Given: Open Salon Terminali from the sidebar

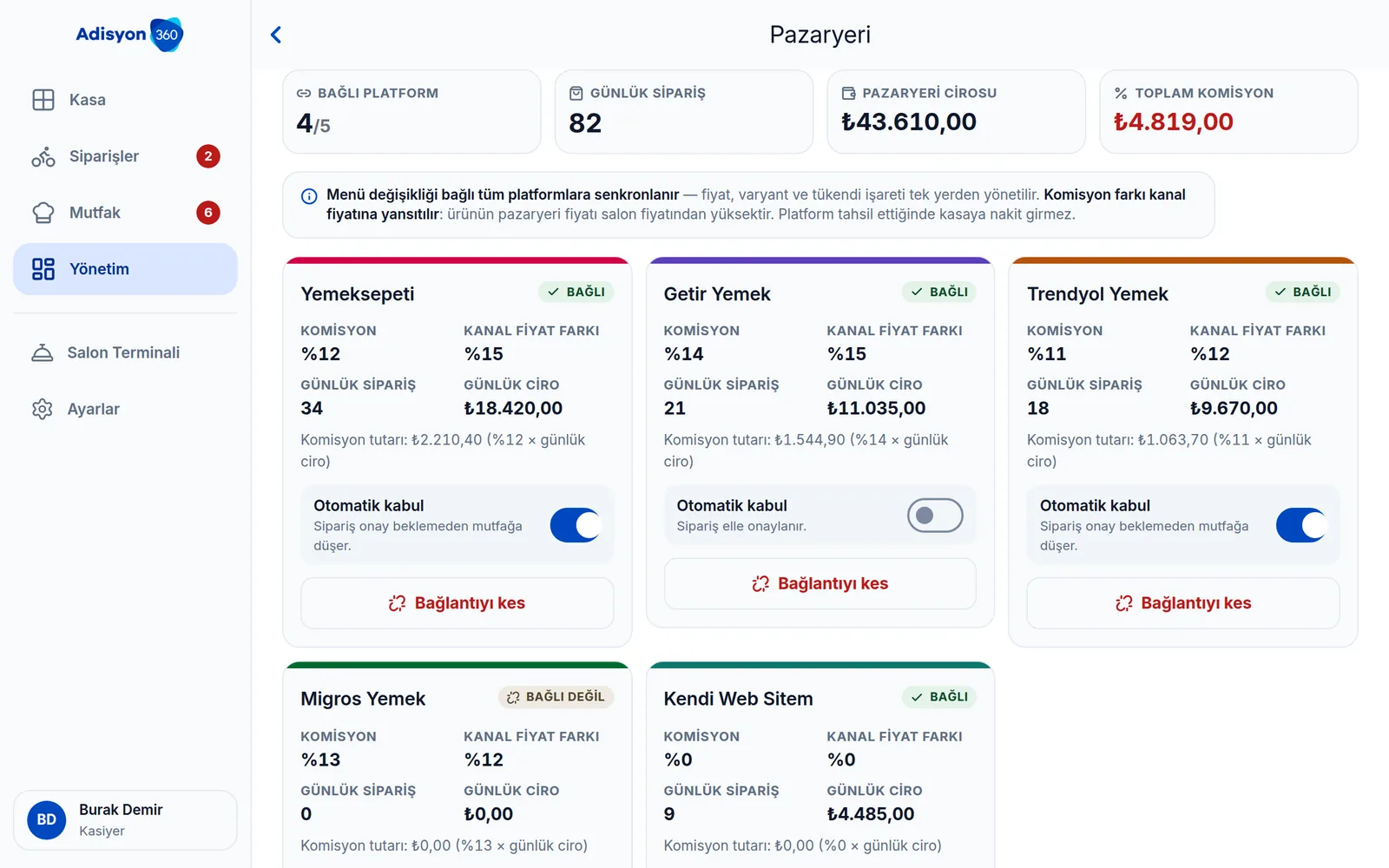Looking at the screenshot, I should [x=125, y=352].
